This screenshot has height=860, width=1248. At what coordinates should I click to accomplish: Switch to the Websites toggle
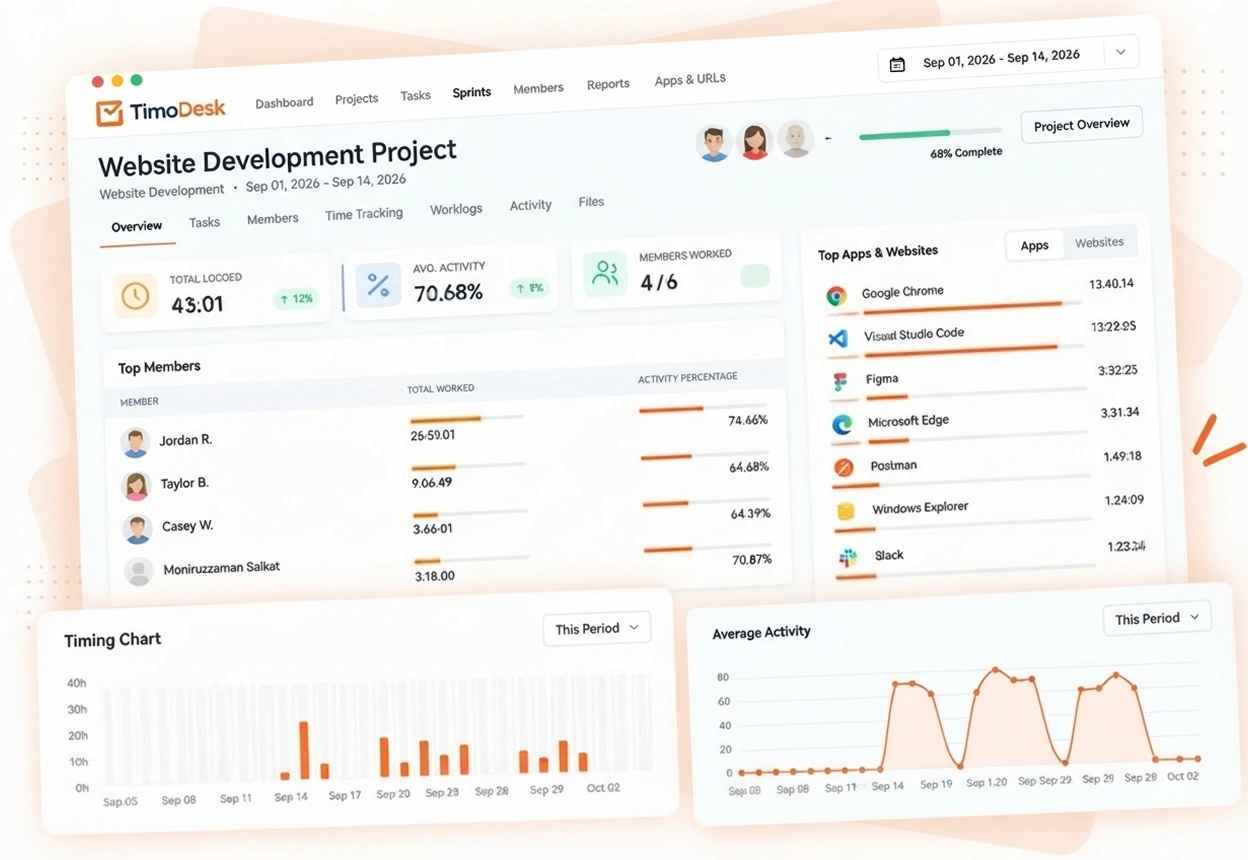point(1099,242)
